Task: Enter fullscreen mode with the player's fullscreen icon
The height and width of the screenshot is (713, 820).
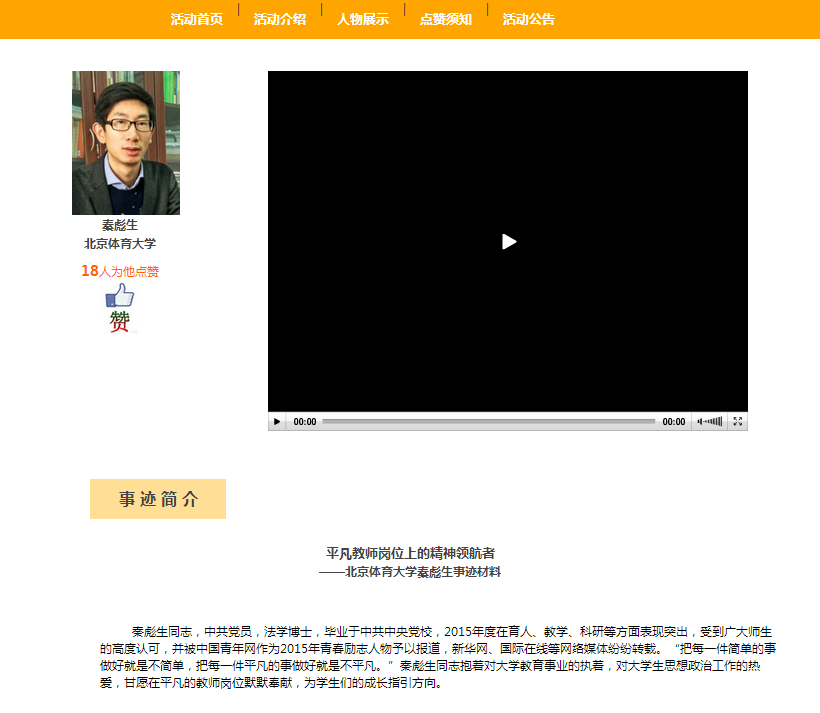Action: coord(737,421)
